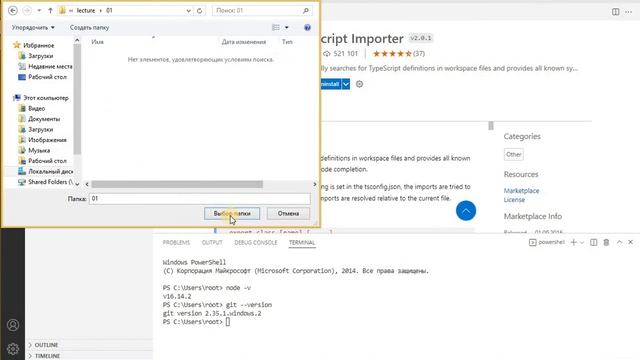Open the Uninstall dropdown arrow
640x360 pixels.
click(x=346, y=84)
